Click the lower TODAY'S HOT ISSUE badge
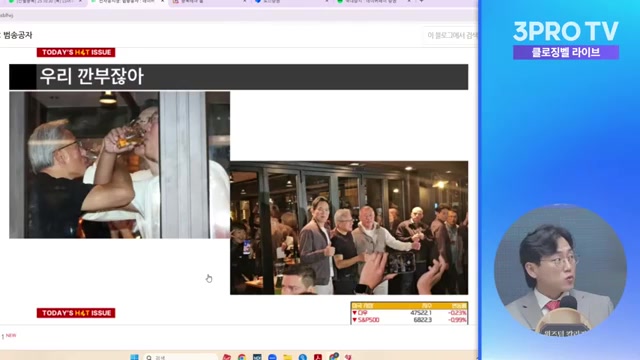Image resolution: width=640 pixels, height=360 pixels. (76, 313)
